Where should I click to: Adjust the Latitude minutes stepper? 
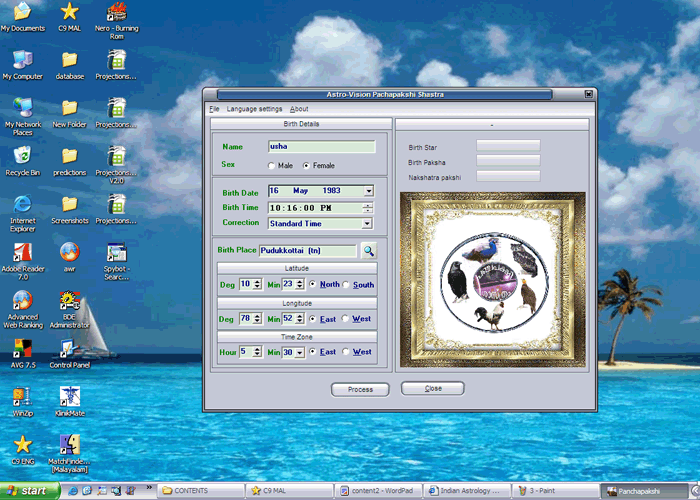[x=300, y=284]
